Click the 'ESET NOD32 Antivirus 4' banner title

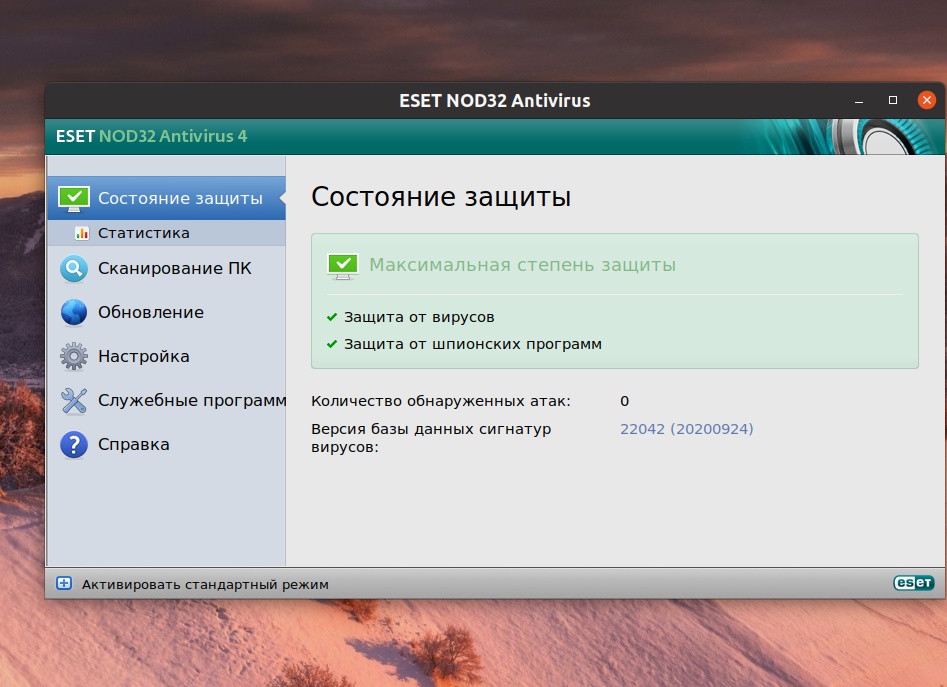tap(152, 136)
